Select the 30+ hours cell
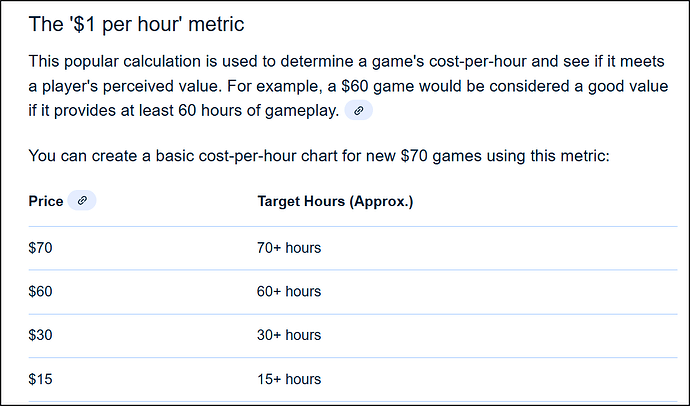 tap(289, 335)
